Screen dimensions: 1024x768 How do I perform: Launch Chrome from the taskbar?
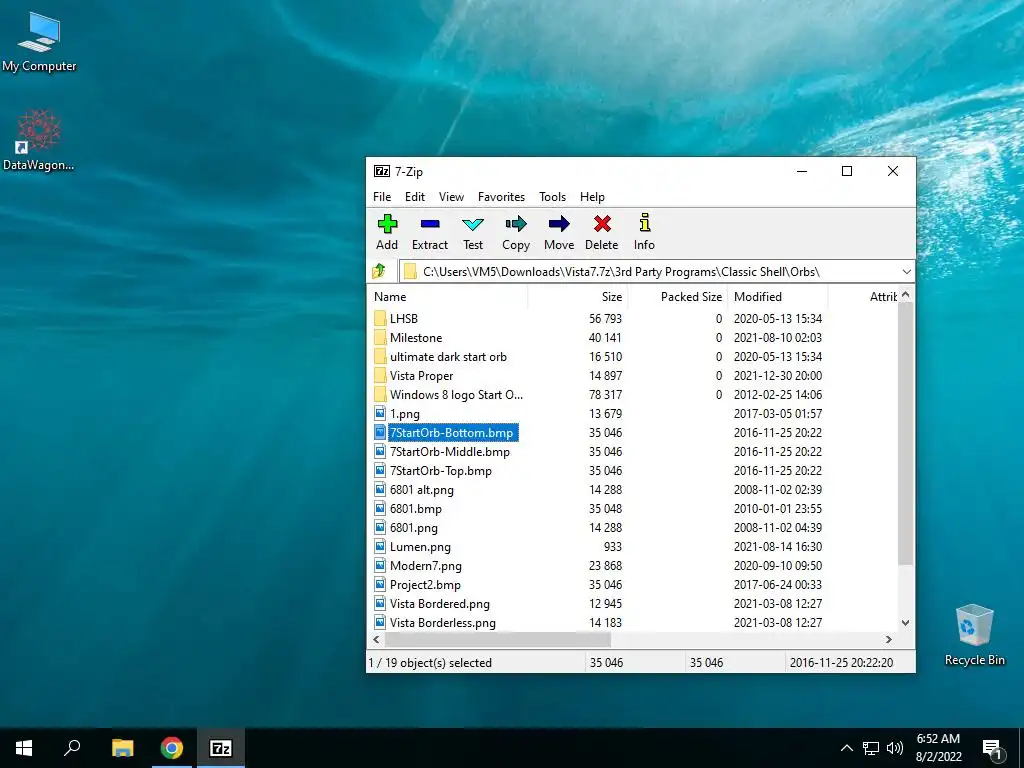(172, 748)
